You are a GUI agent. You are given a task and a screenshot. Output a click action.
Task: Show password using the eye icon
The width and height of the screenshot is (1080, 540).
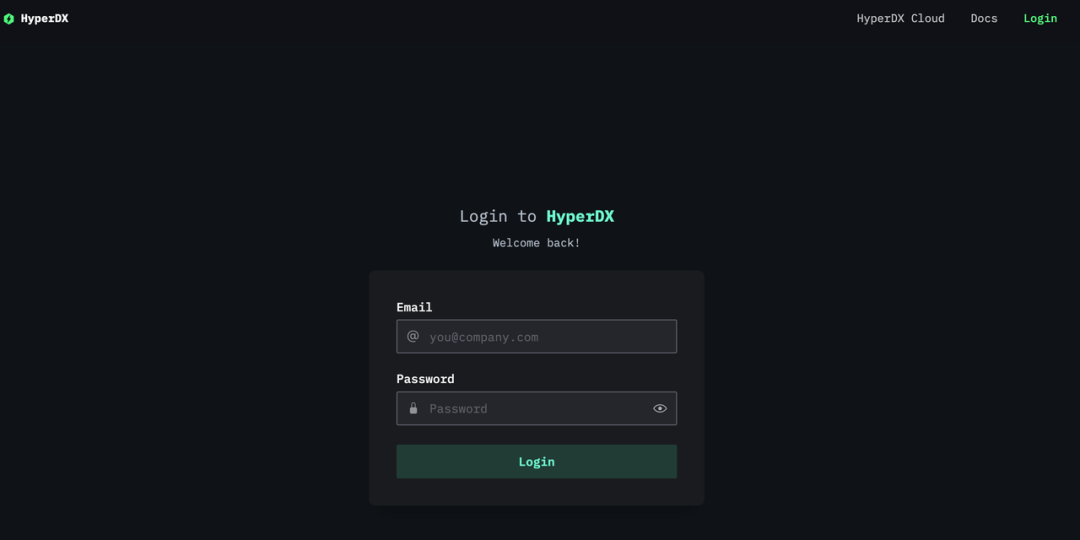pos(660,408)
